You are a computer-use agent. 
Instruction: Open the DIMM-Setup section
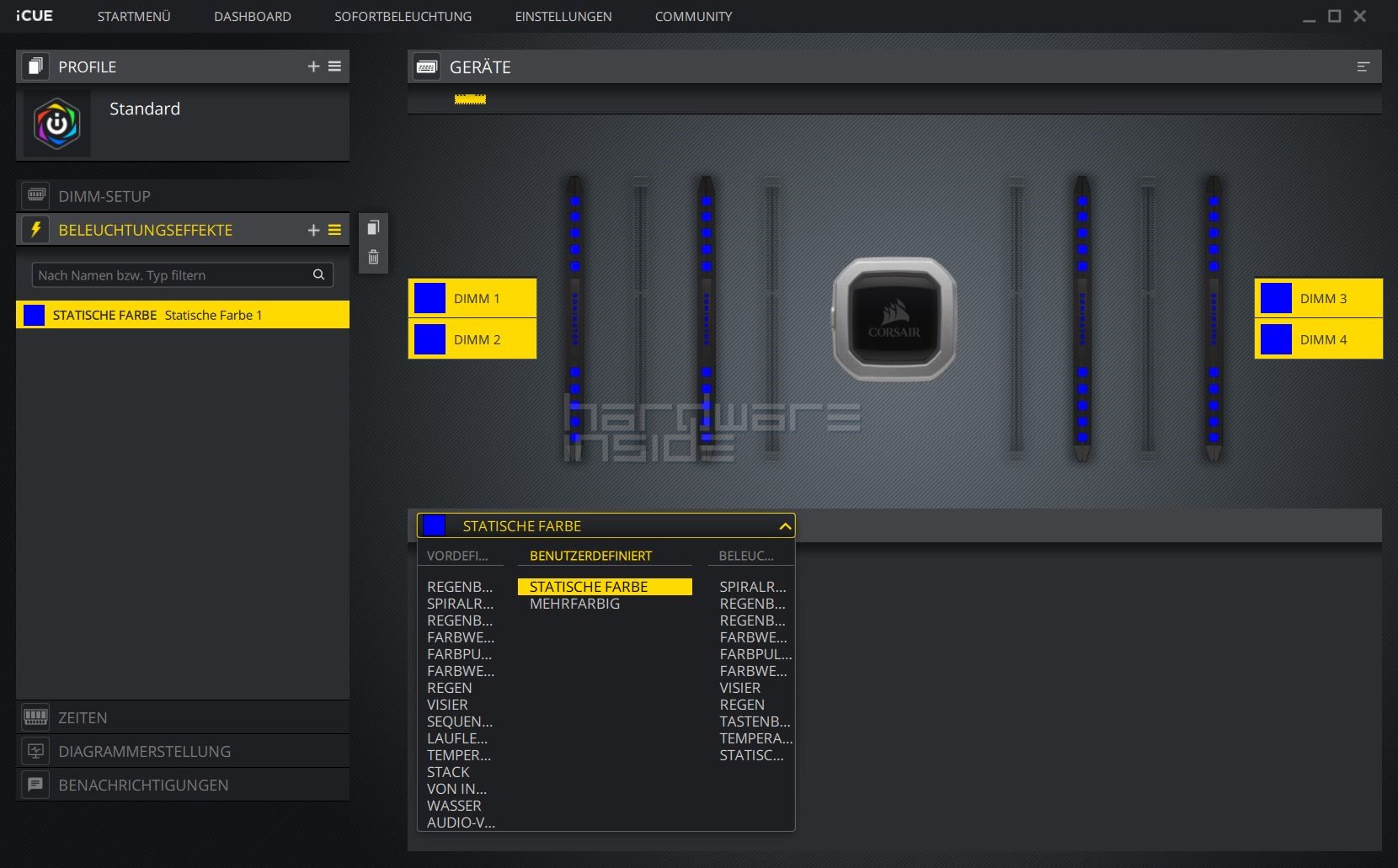pos(183,195)
